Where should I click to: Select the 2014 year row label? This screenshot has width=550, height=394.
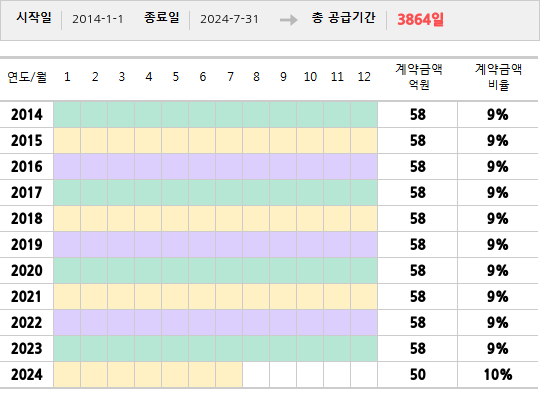pyautogui.click(x=27, y=115)
